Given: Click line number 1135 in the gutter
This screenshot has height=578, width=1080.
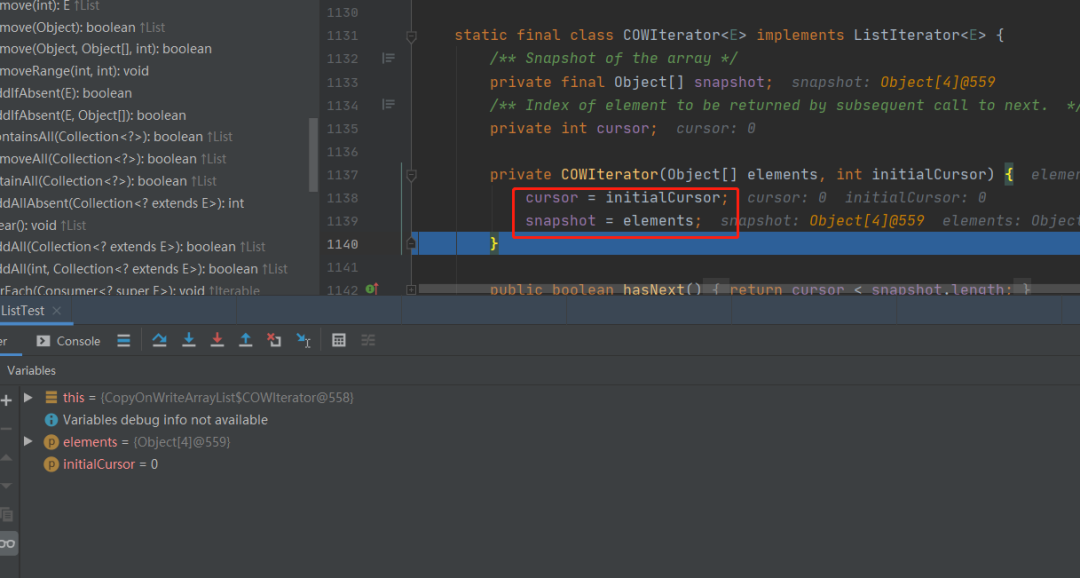Looking at the screenshot, I should (x=342, y=129).
